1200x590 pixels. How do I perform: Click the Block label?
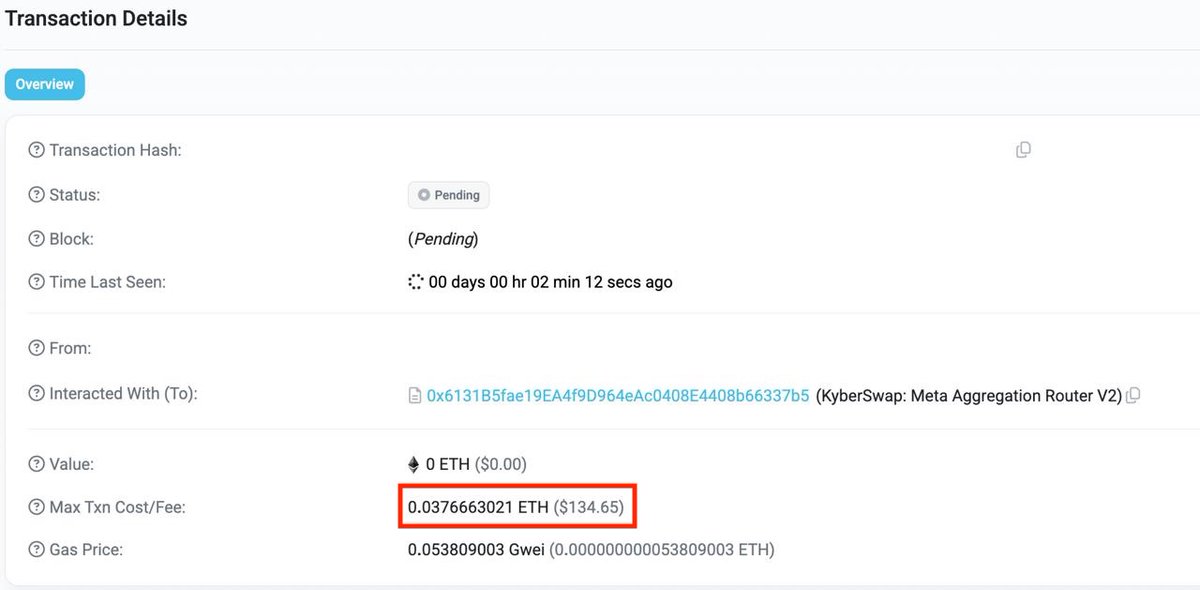(x=71, y=240)
